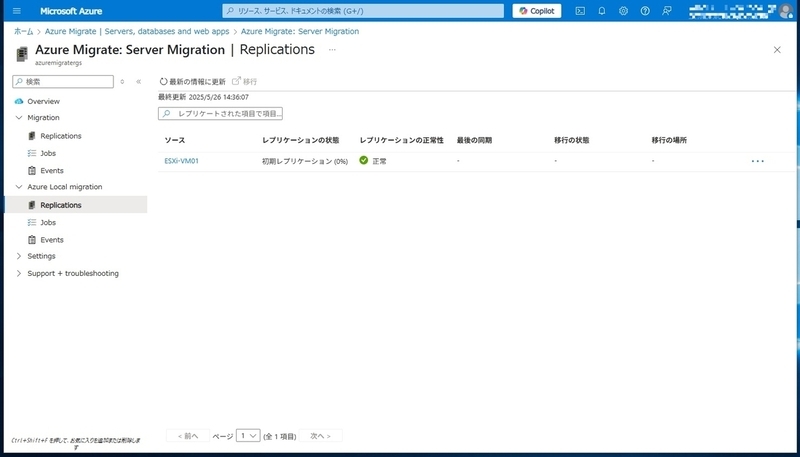The width and height of the screenshot is (800, 457).
Task: Focus the global resource search box
Action: pyautogui.click(x=363, y=11)
